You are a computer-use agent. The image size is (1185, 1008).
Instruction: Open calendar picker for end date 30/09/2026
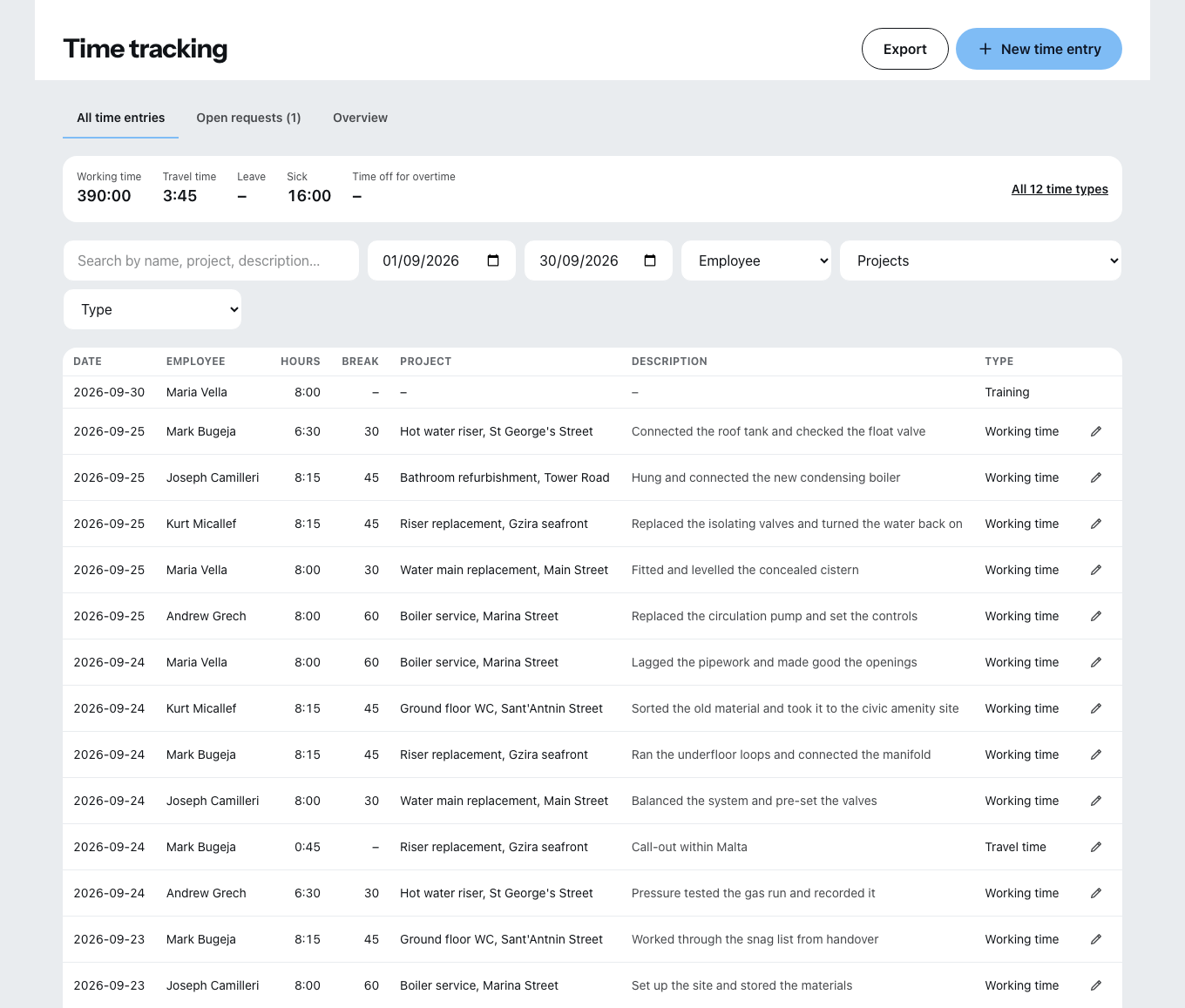[x=650, y=260]
